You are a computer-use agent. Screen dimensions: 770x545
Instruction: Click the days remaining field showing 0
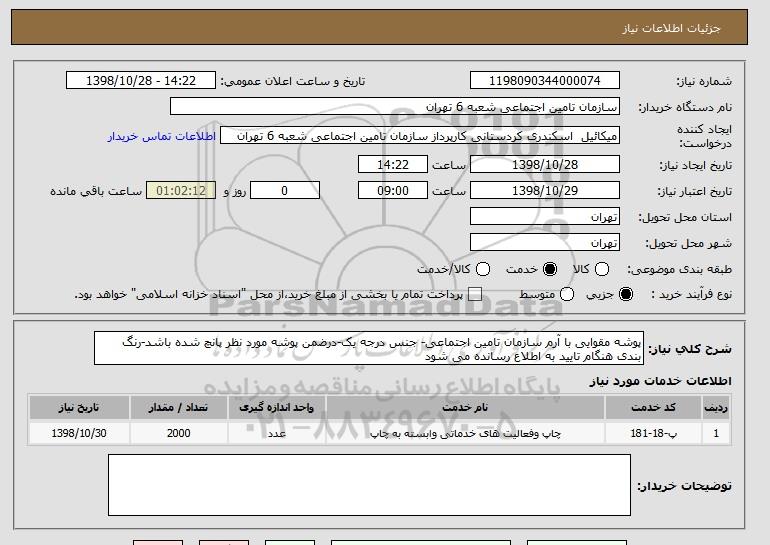(285, 191)
